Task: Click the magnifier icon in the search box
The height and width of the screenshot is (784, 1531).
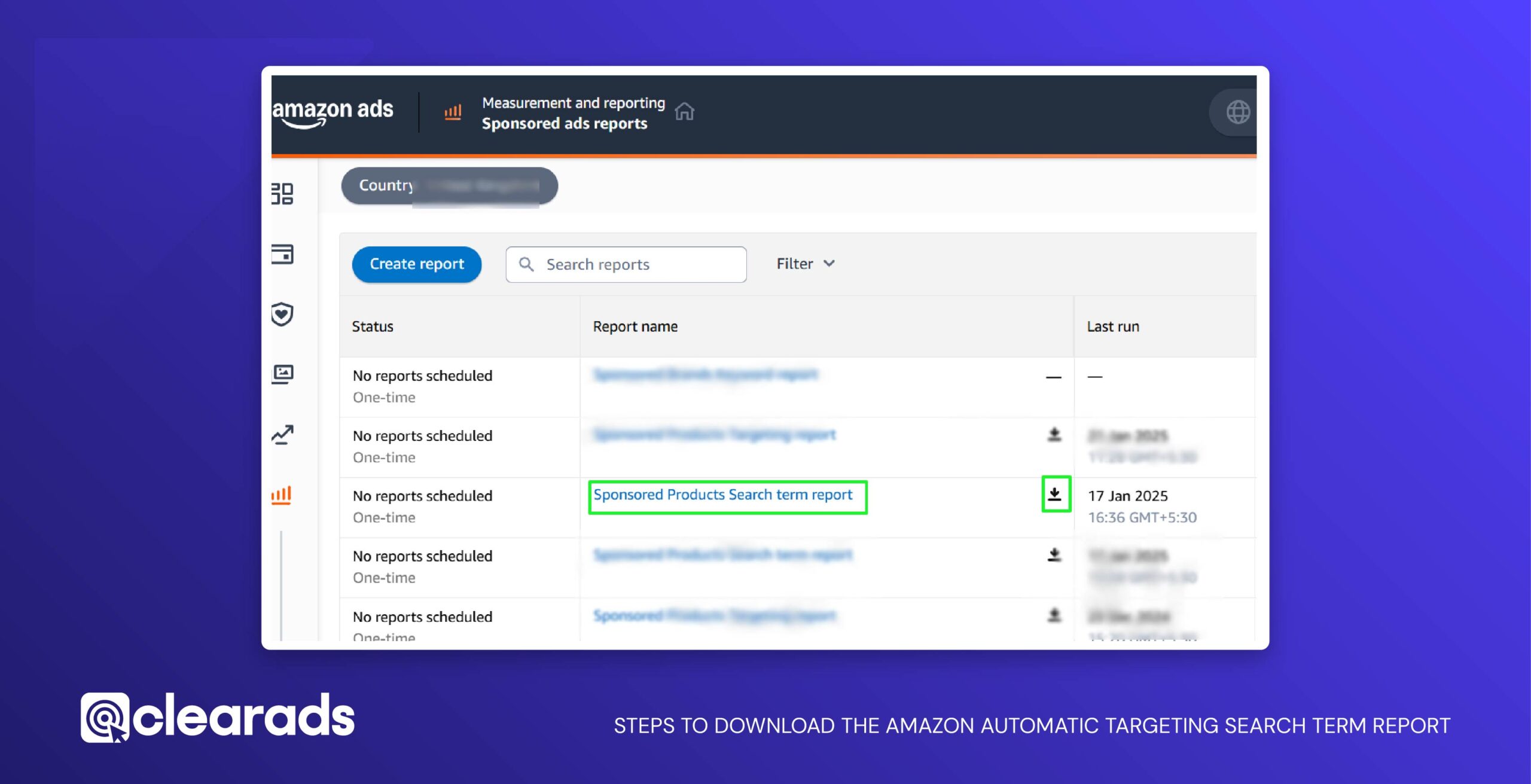Action: (527, 264)
